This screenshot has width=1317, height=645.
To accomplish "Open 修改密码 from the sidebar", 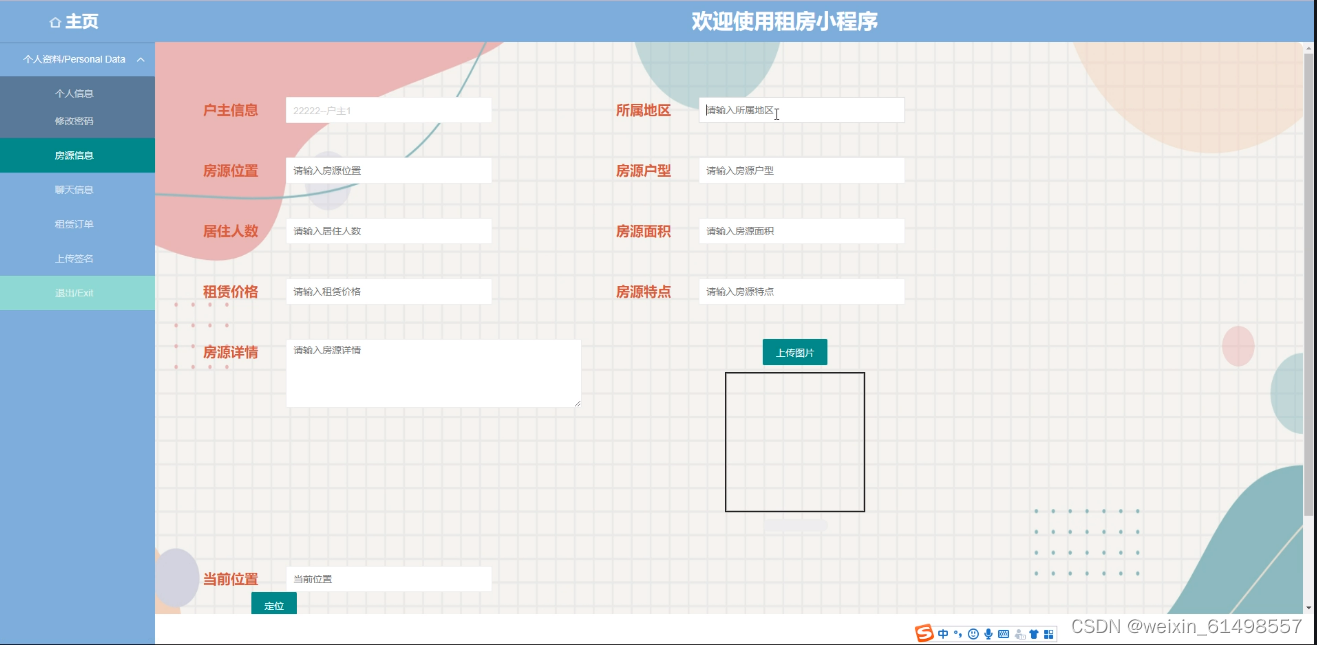I will point(77,120).
